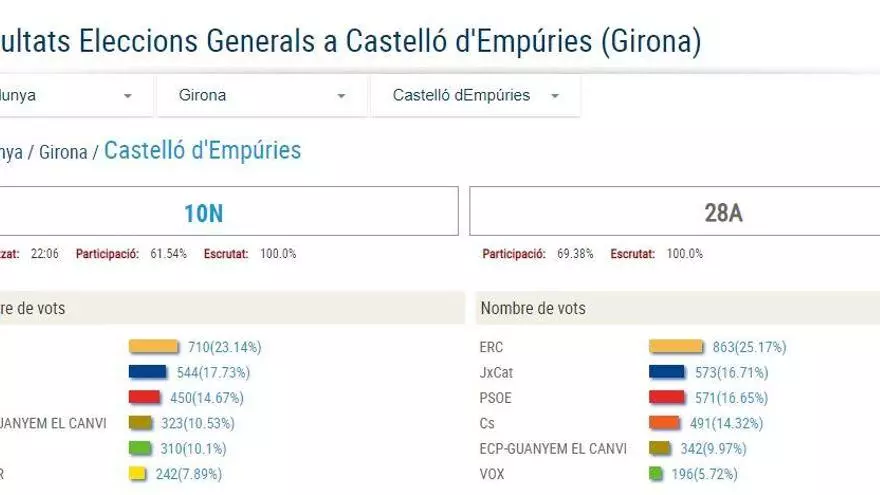Viewport: 880px width, 495px height.
Task: Click the 310(10.1%) green bar in 10N
Action: click(139, 448)
